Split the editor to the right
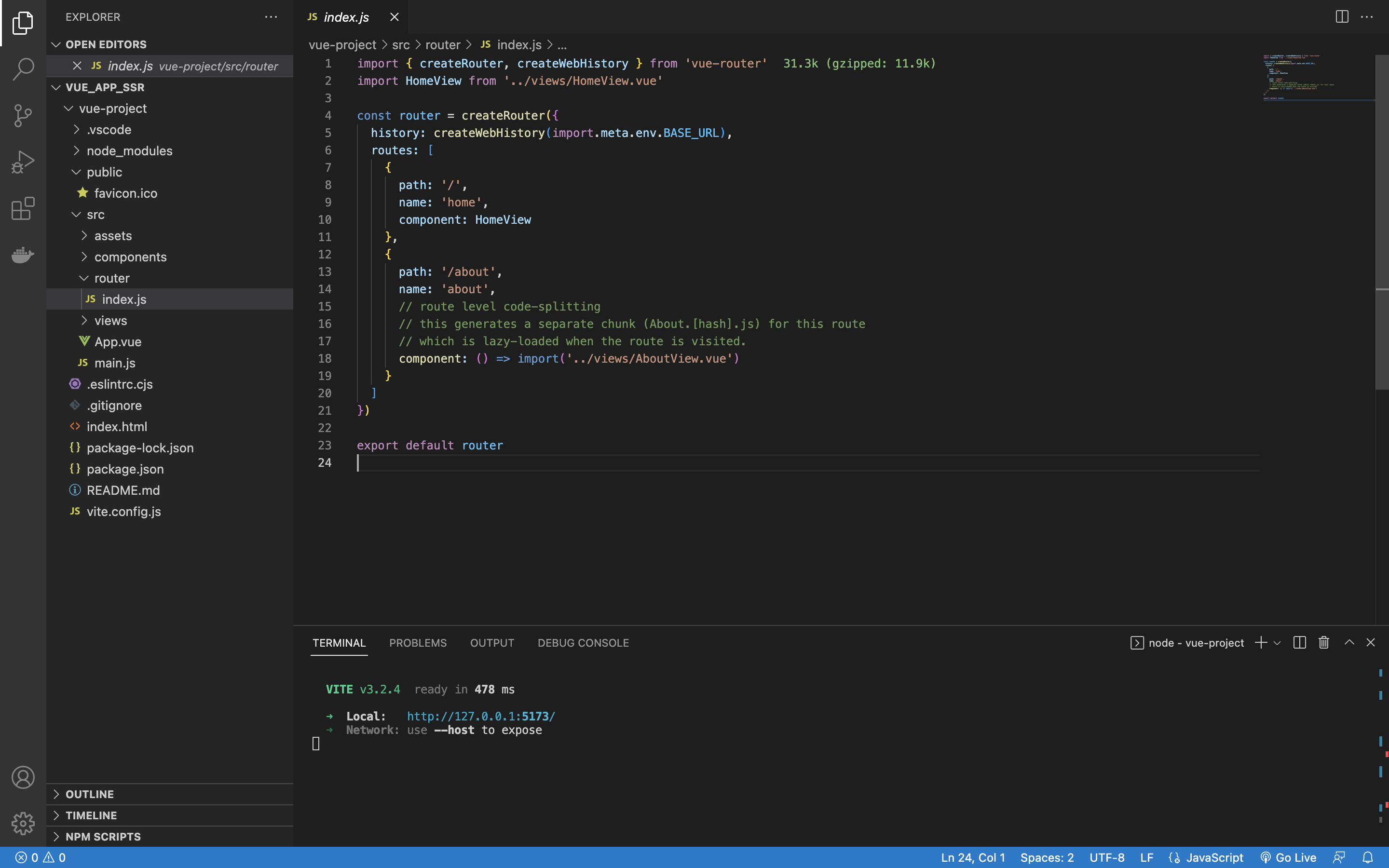 pyautogui.click(x=1342, y=17)
